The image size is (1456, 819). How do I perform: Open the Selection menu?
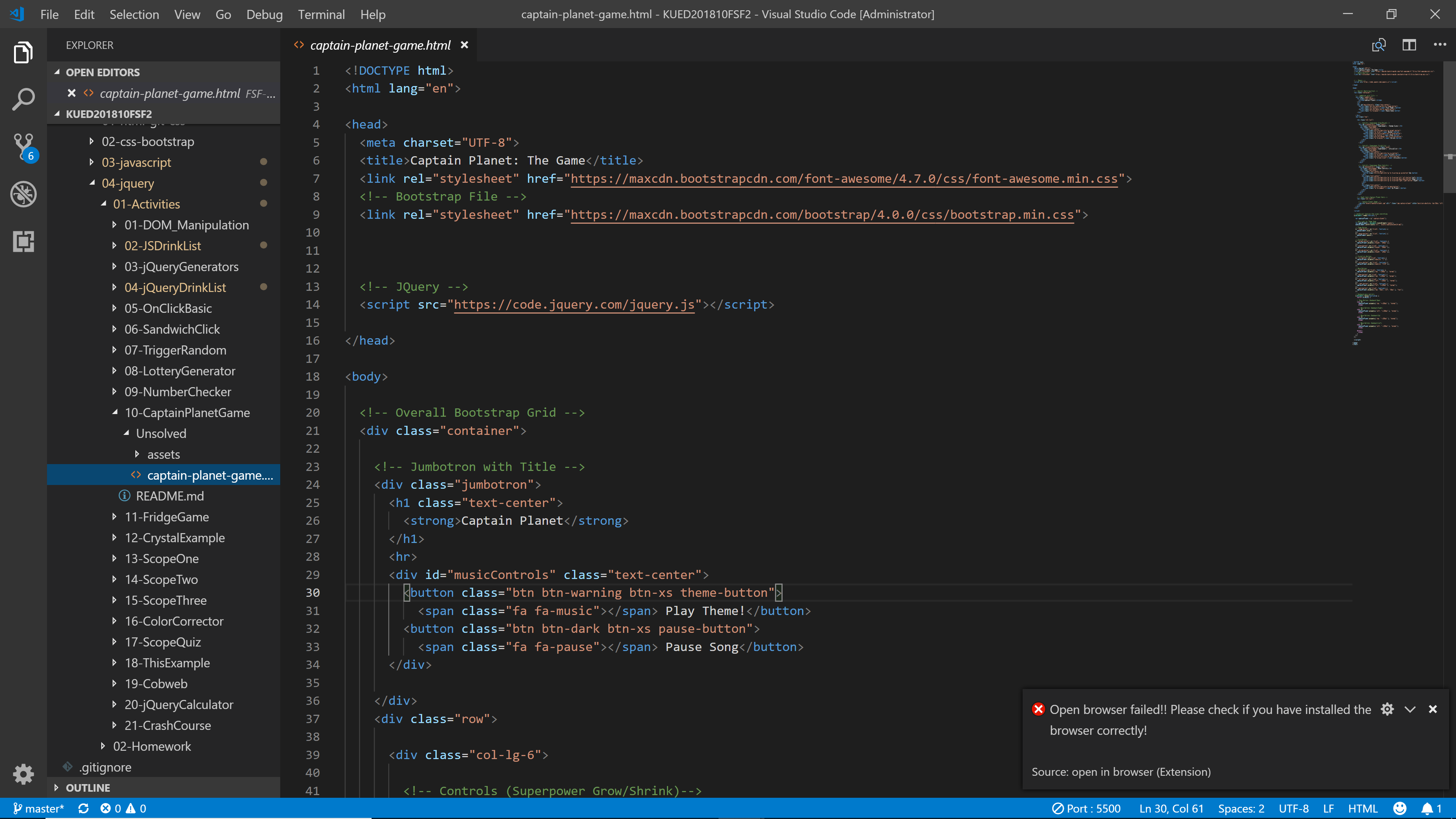[134, 15]
